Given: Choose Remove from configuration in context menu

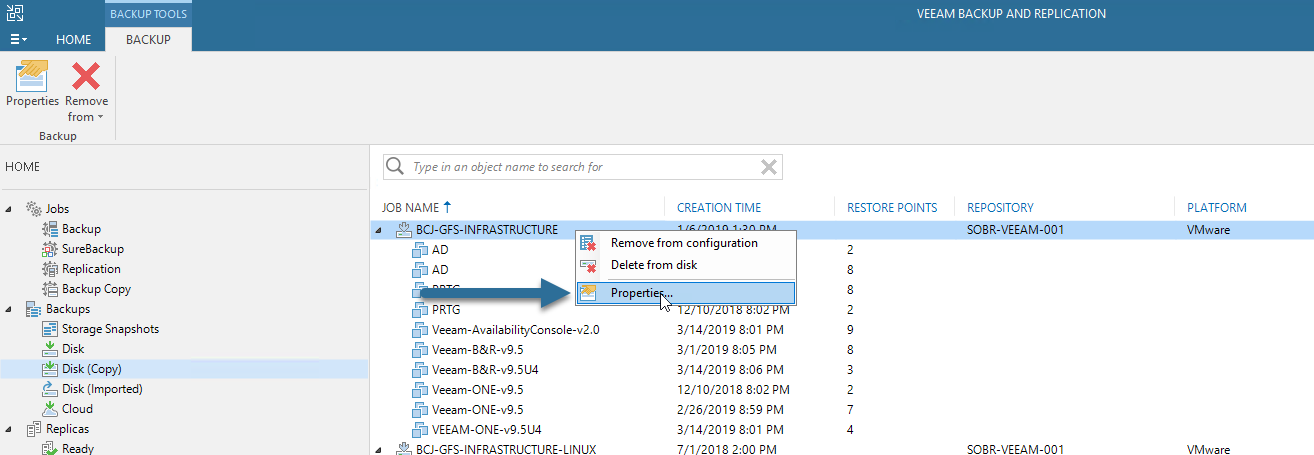Looking at the screenshot, I should click(684, 243).
